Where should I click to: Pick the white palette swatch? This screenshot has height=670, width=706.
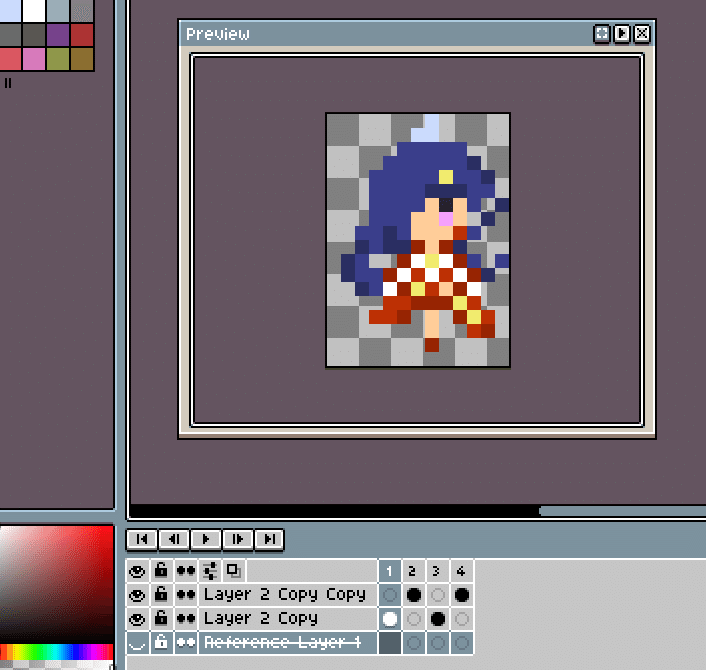[34, 11]
